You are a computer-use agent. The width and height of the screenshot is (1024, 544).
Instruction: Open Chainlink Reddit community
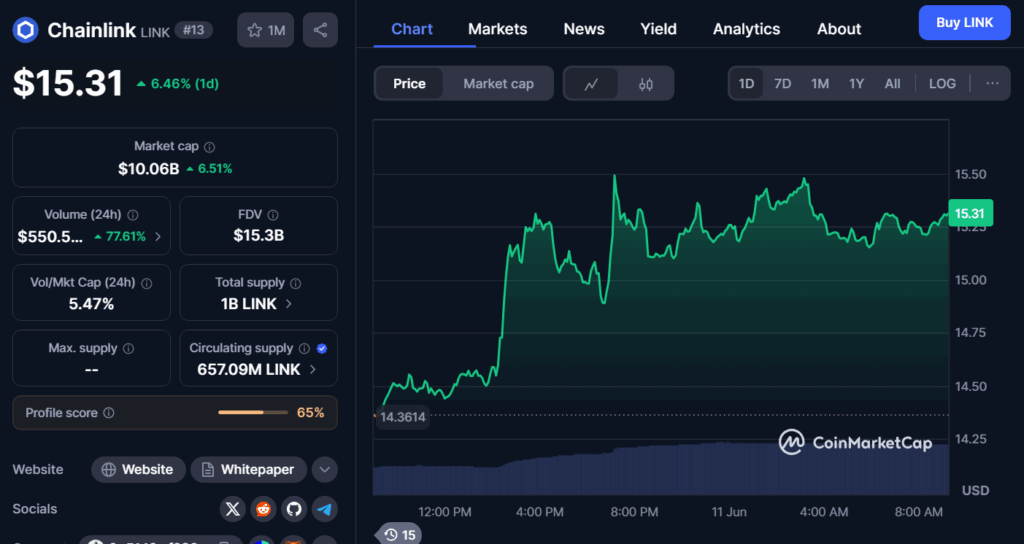click(263, 509)
